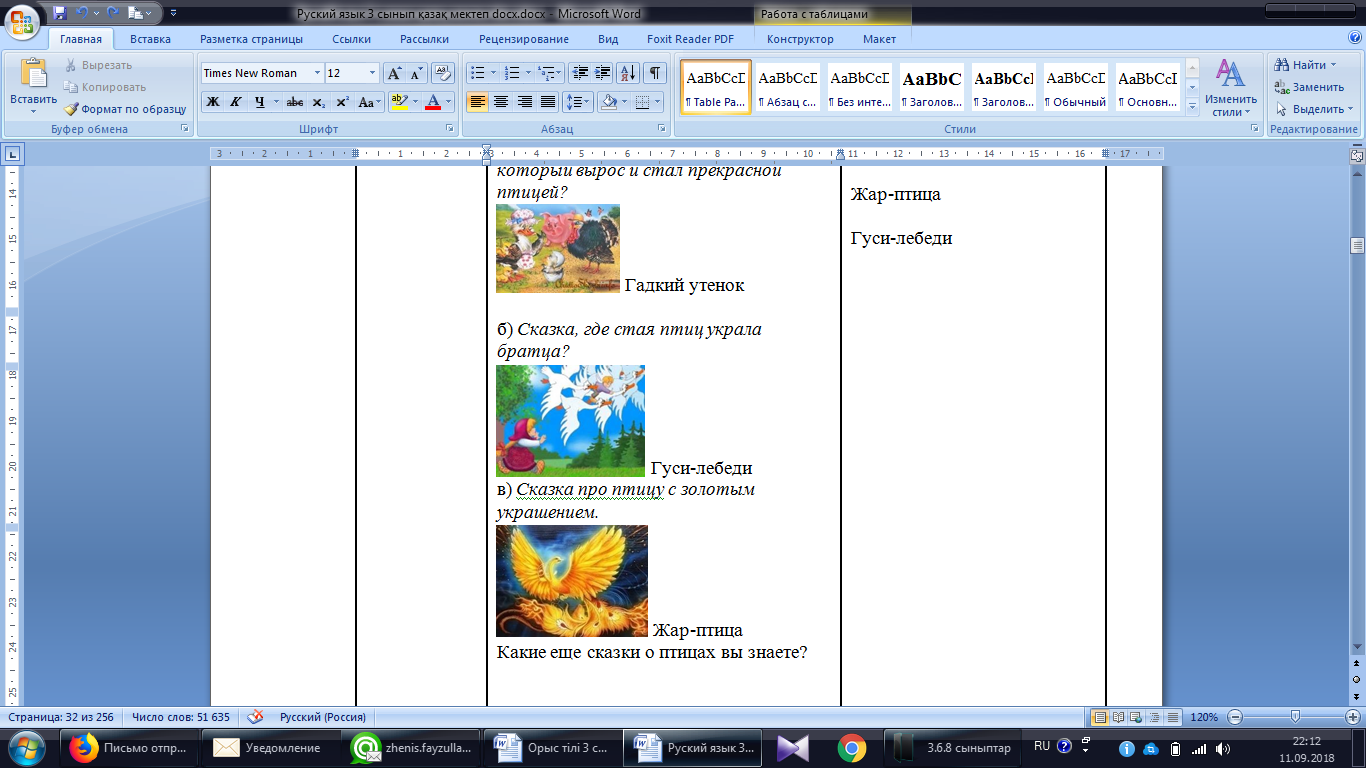
Task: Shrink the font size with the smaller A icon
Action: (x=415, y=73)
